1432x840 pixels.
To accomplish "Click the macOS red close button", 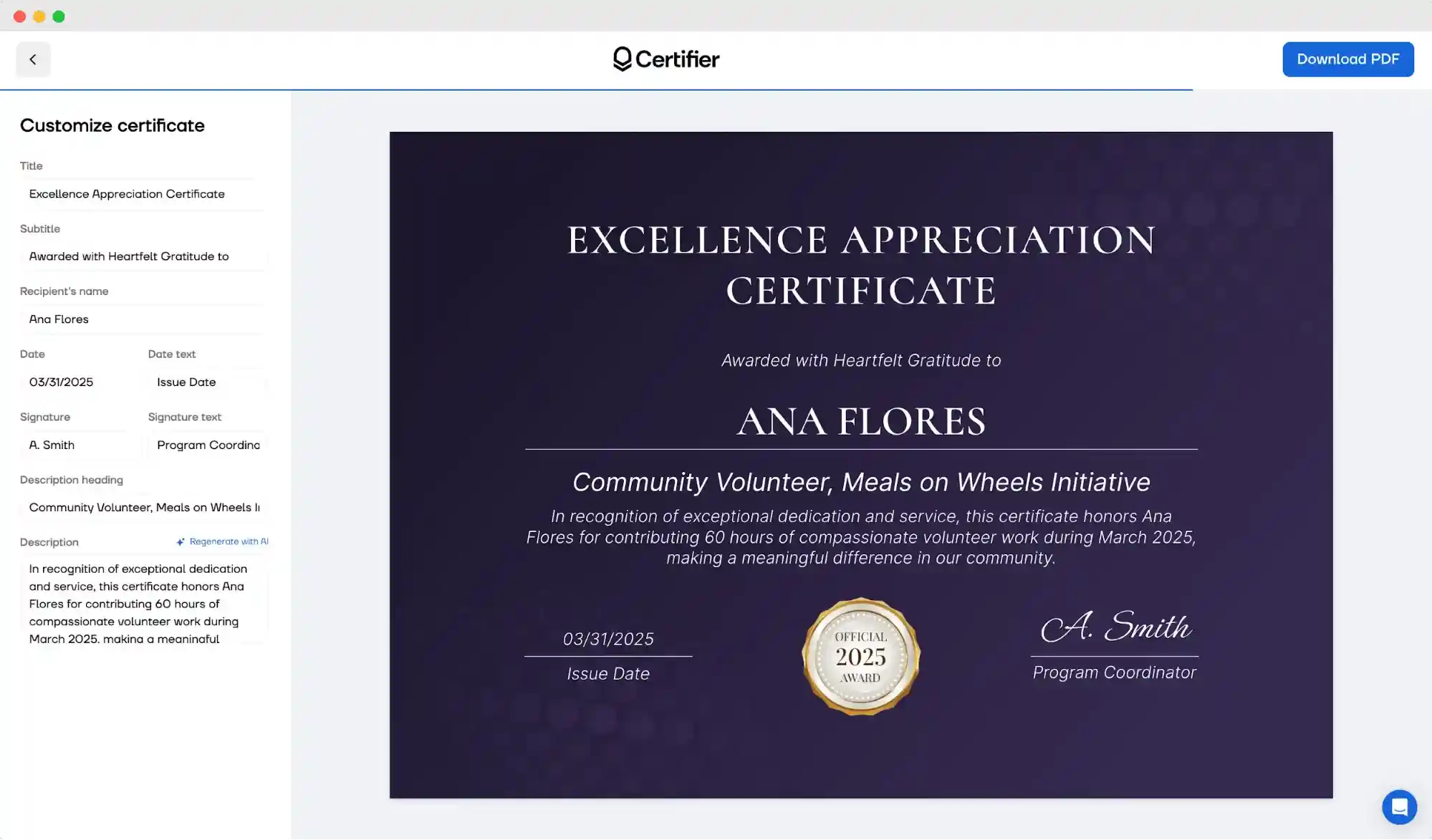I will coord(19,16).
